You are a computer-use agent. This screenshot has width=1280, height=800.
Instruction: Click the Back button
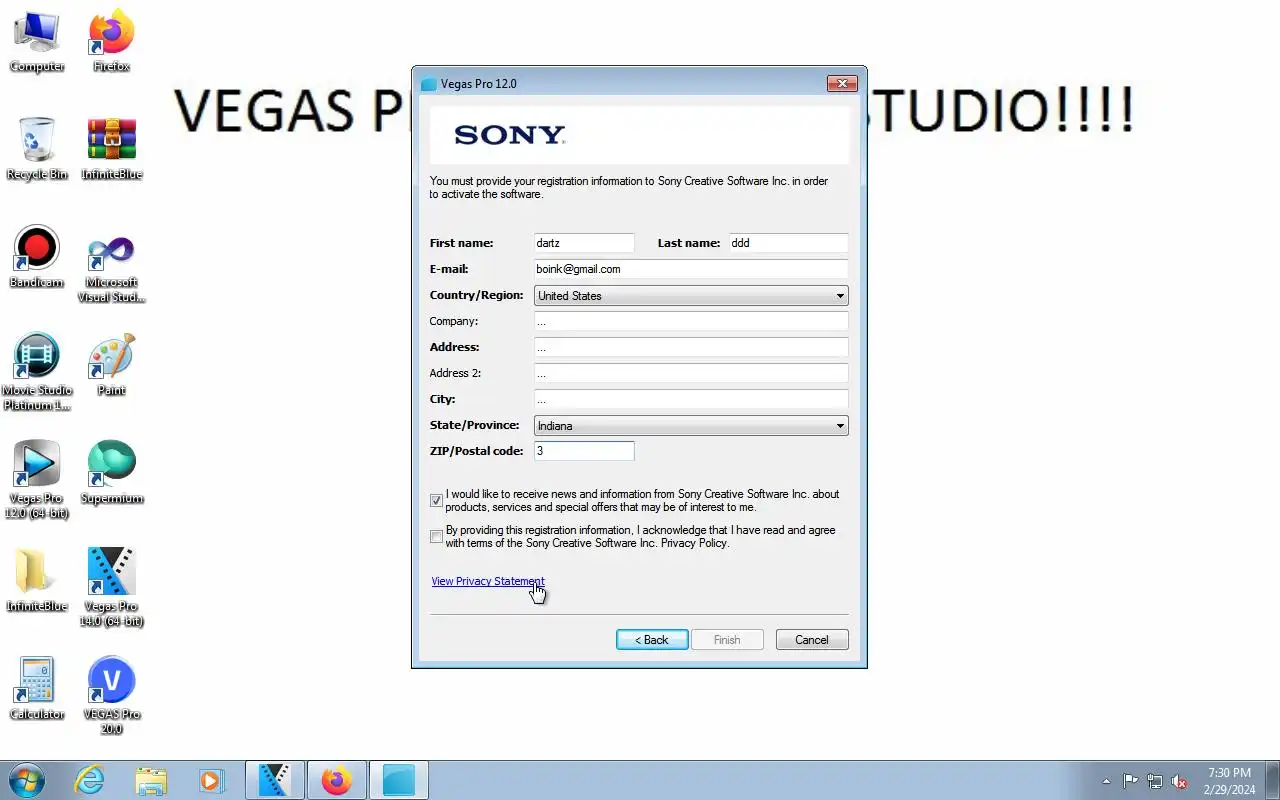[652, 640]
